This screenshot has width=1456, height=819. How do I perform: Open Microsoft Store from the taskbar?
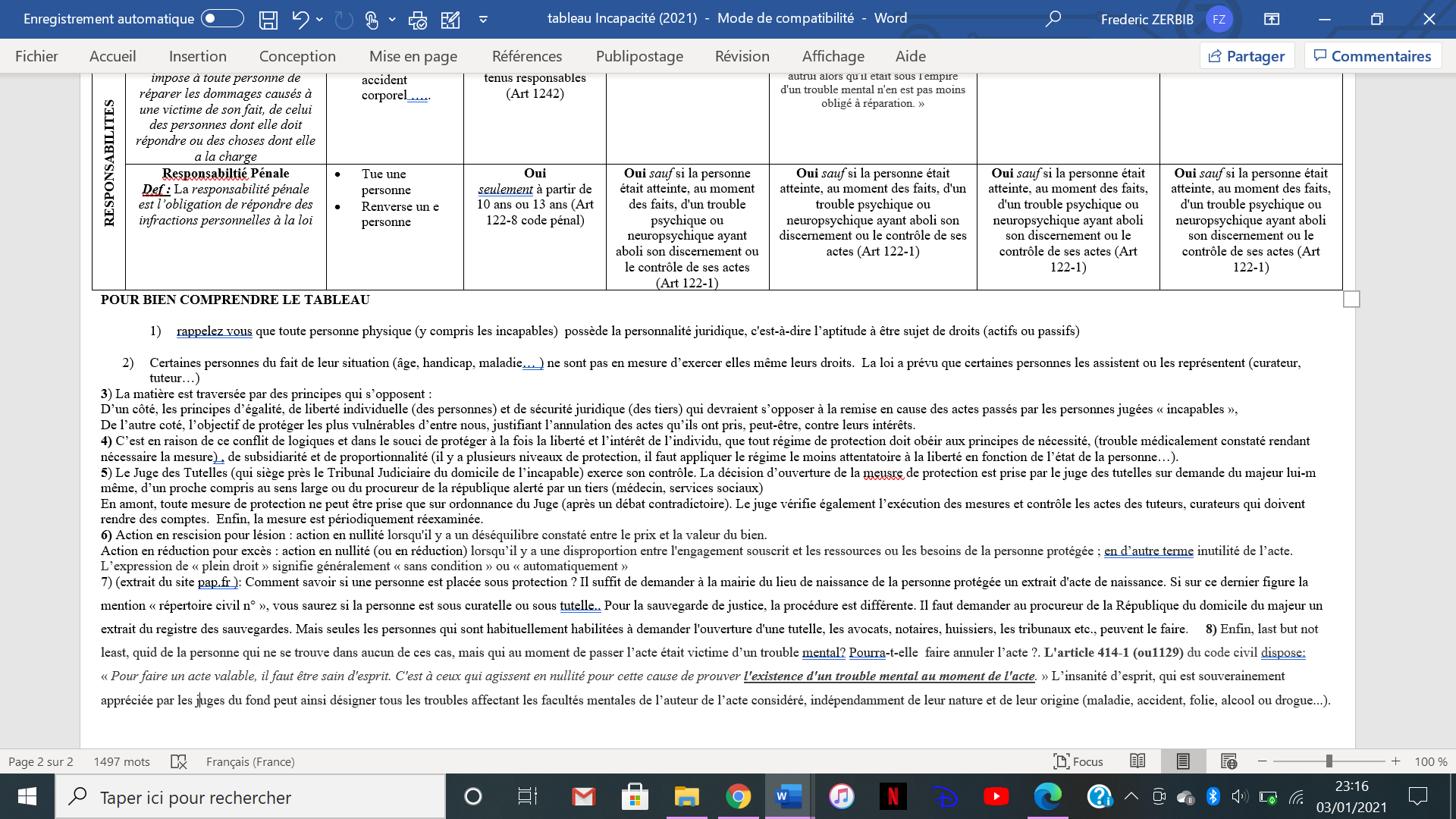(635, 796)
